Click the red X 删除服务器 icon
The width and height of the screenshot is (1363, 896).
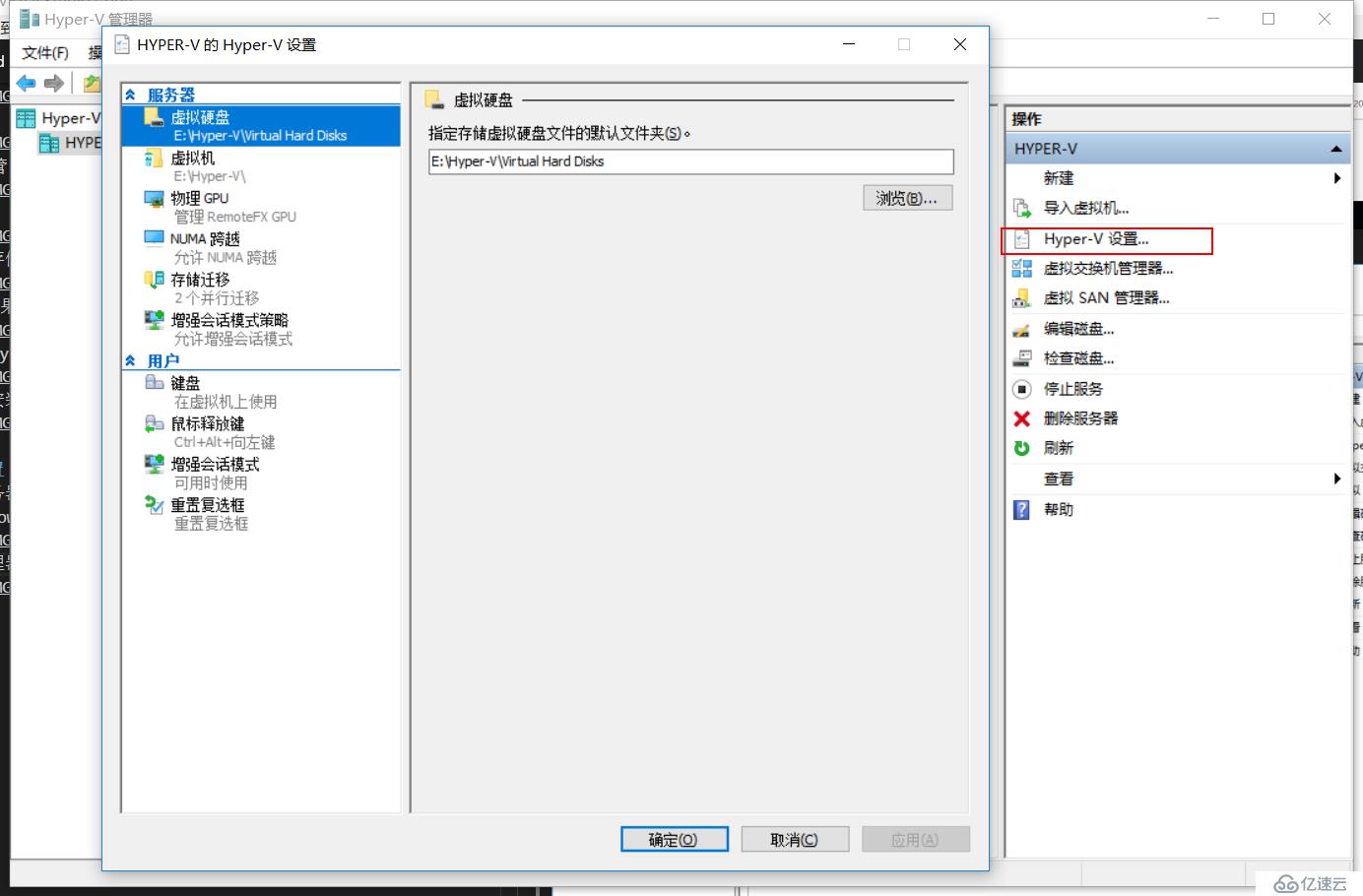[1022, 418]
